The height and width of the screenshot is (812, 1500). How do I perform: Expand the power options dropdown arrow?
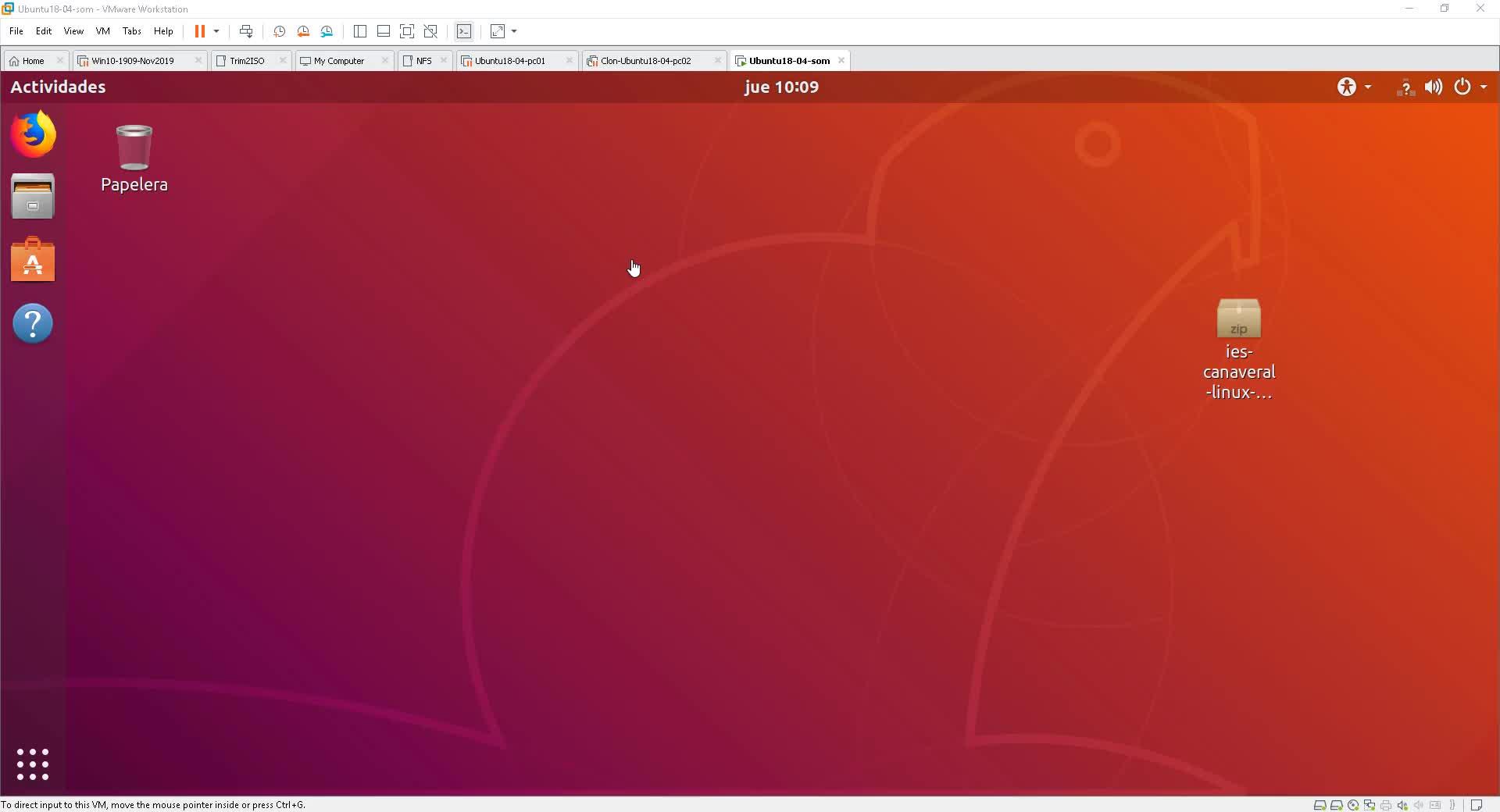pyautogui.click(x=216, y=31)
